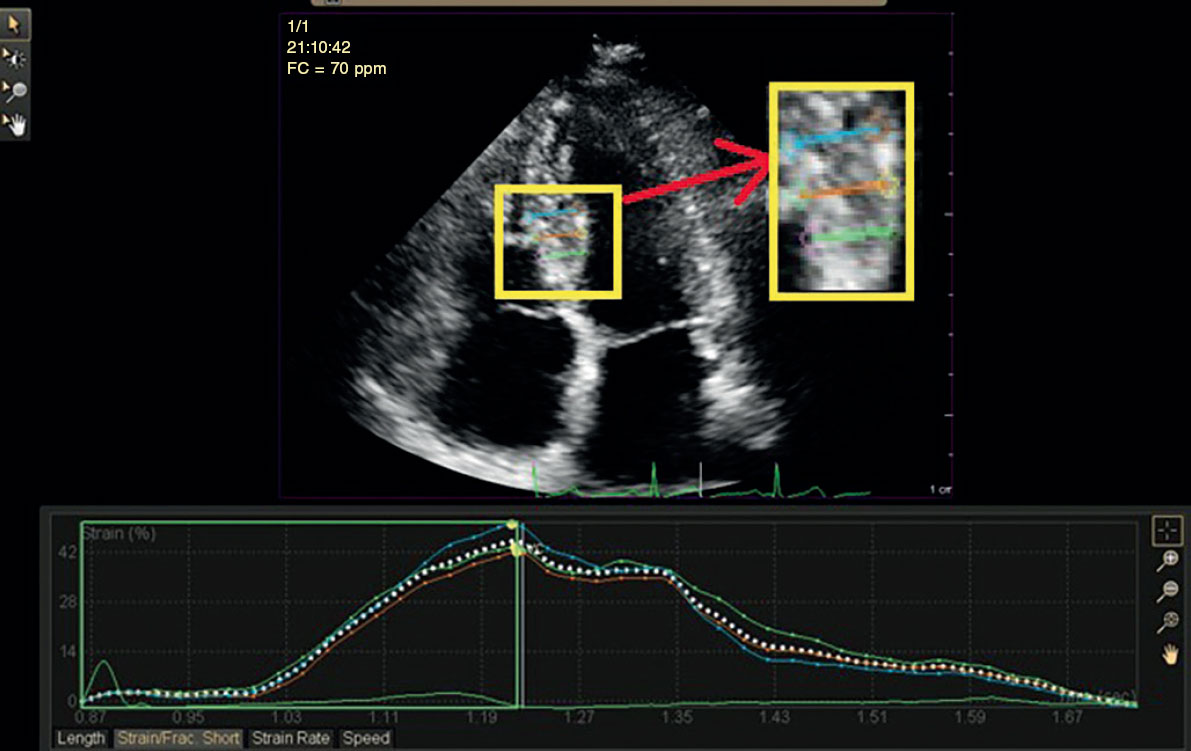Click the magnified yellow inset region
Image resolution: width=1191 pixels, height=751 pixels.
point(841,191)
